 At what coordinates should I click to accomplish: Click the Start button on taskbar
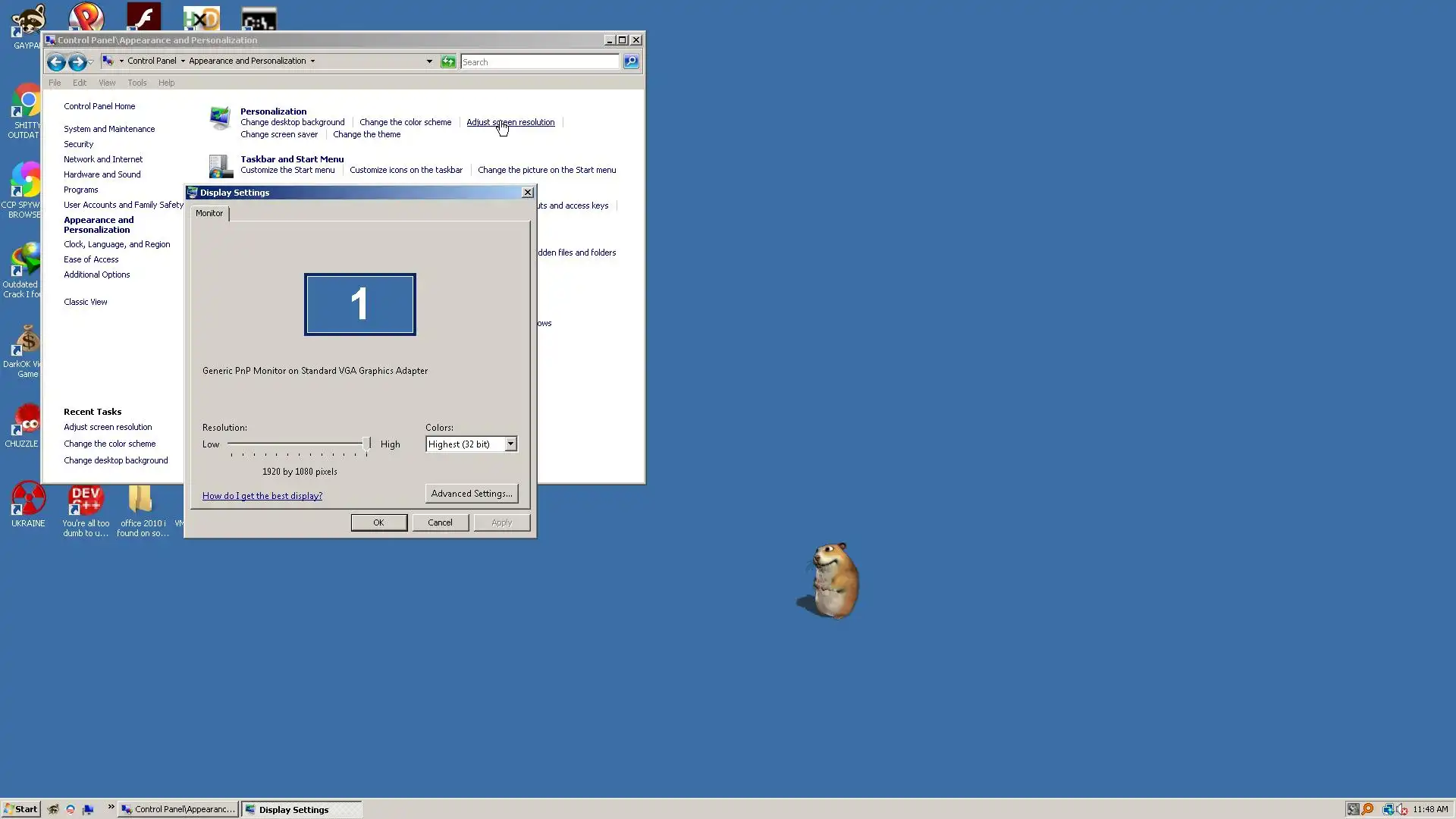[x=20, y=809]
